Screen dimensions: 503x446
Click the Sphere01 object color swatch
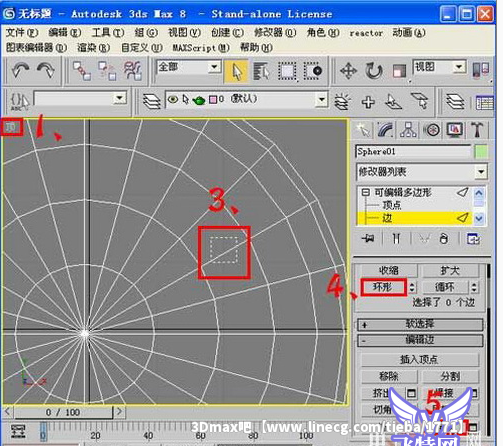click(481, 151)
